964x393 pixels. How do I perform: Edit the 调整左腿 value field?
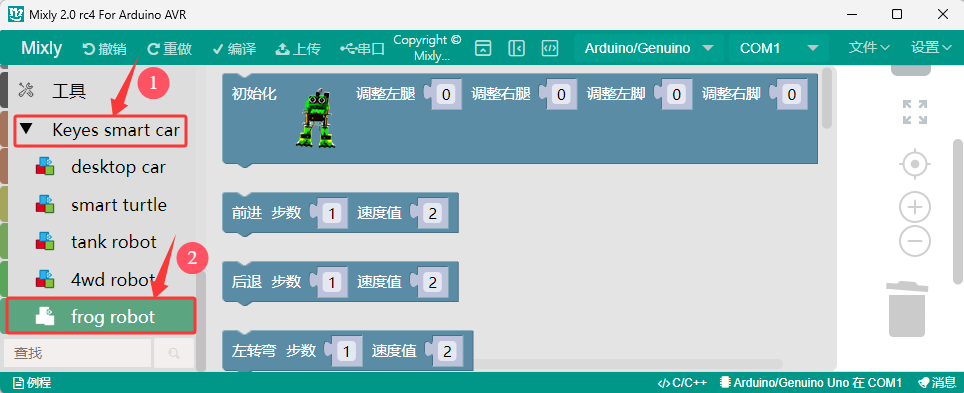coord(446,94)
